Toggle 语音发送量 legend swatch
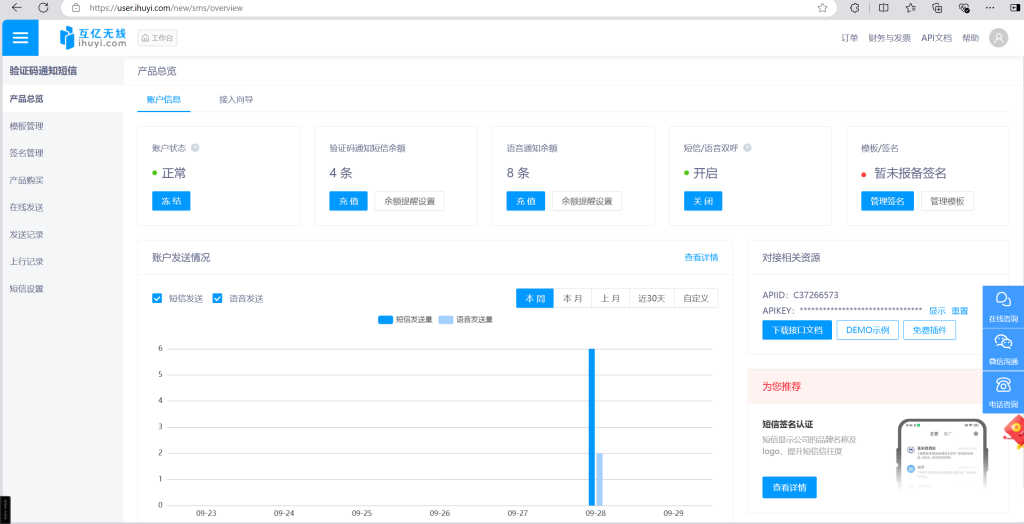Viewport: 1024px width, 524px height. 445,319
